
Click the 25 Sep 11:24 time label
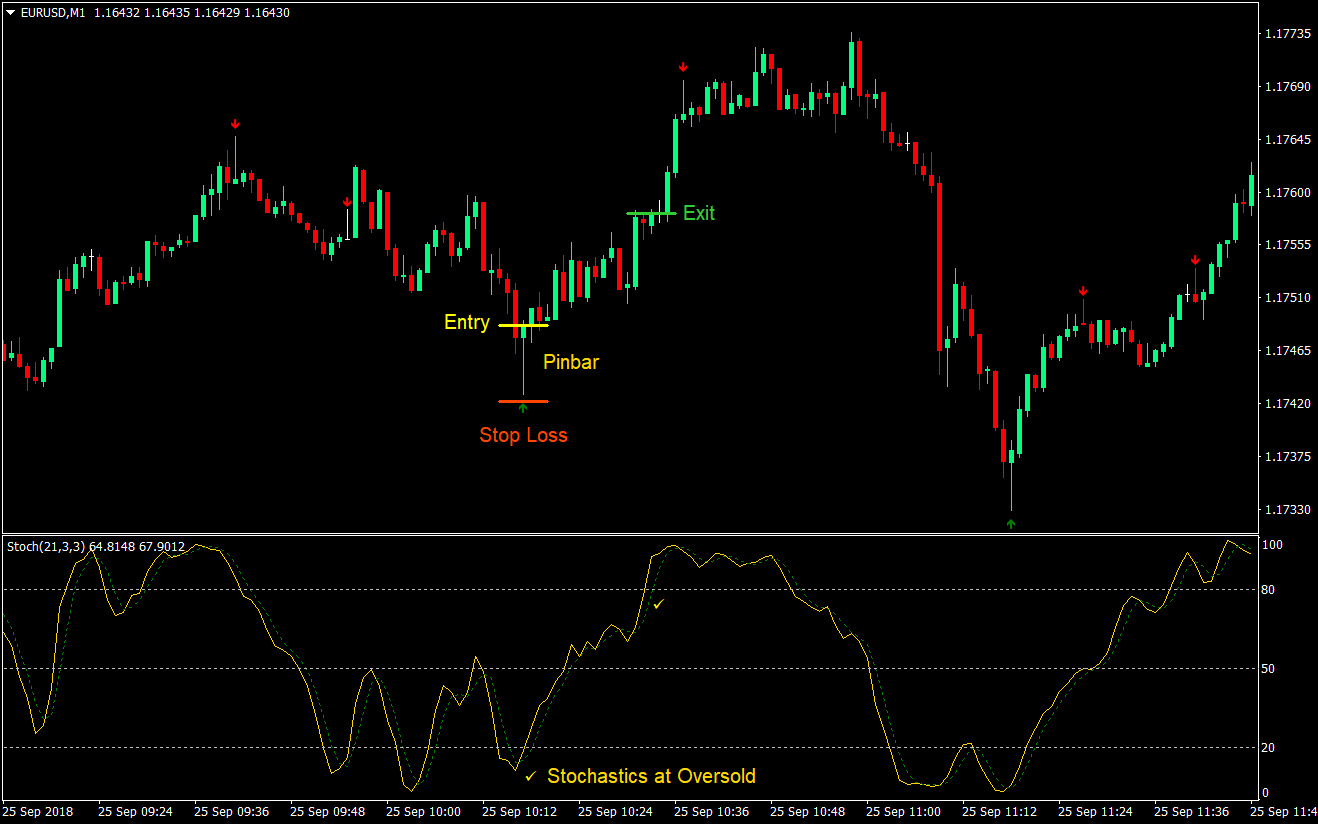coord(1096,812)
